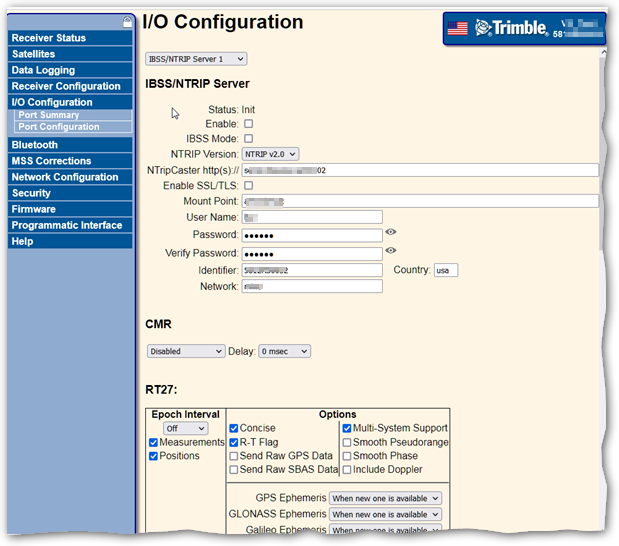
Task: Click the Mount Point input field
Action: (420, 201)
